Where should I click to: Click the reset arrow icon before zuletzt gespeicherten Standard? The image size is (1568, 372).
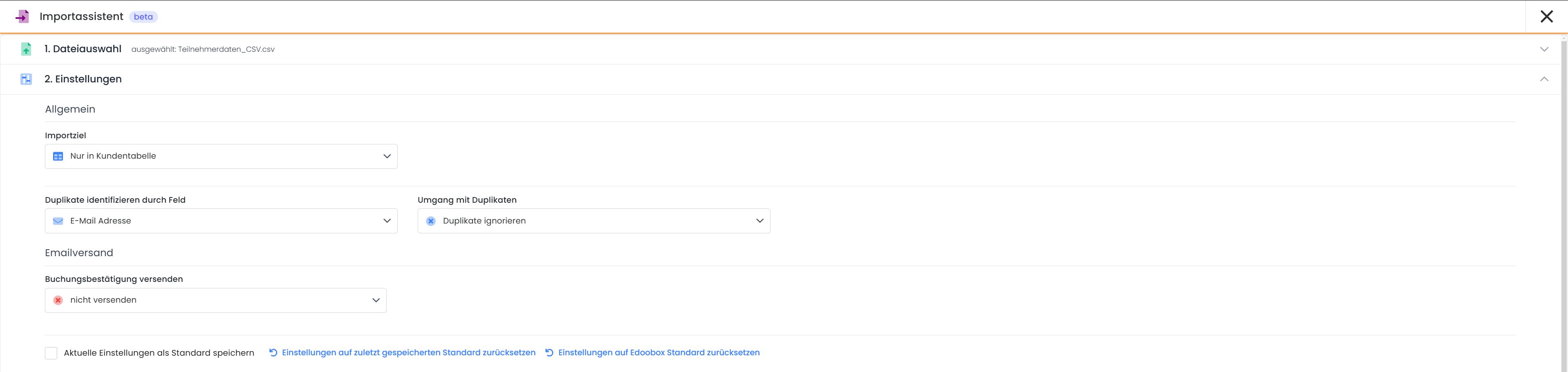[273, 352]
